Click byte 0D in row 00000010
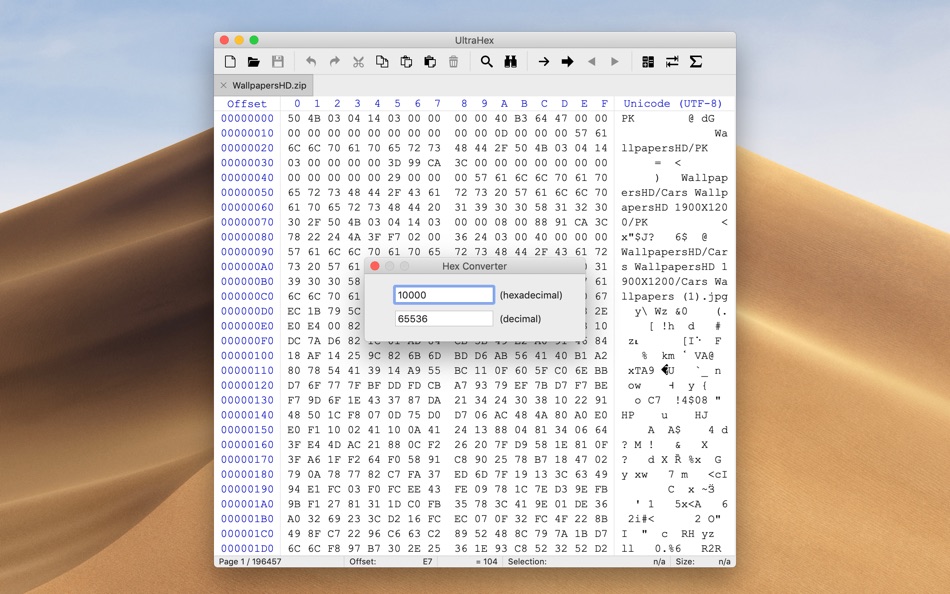 pyautogui.click(x=501, y=133)
